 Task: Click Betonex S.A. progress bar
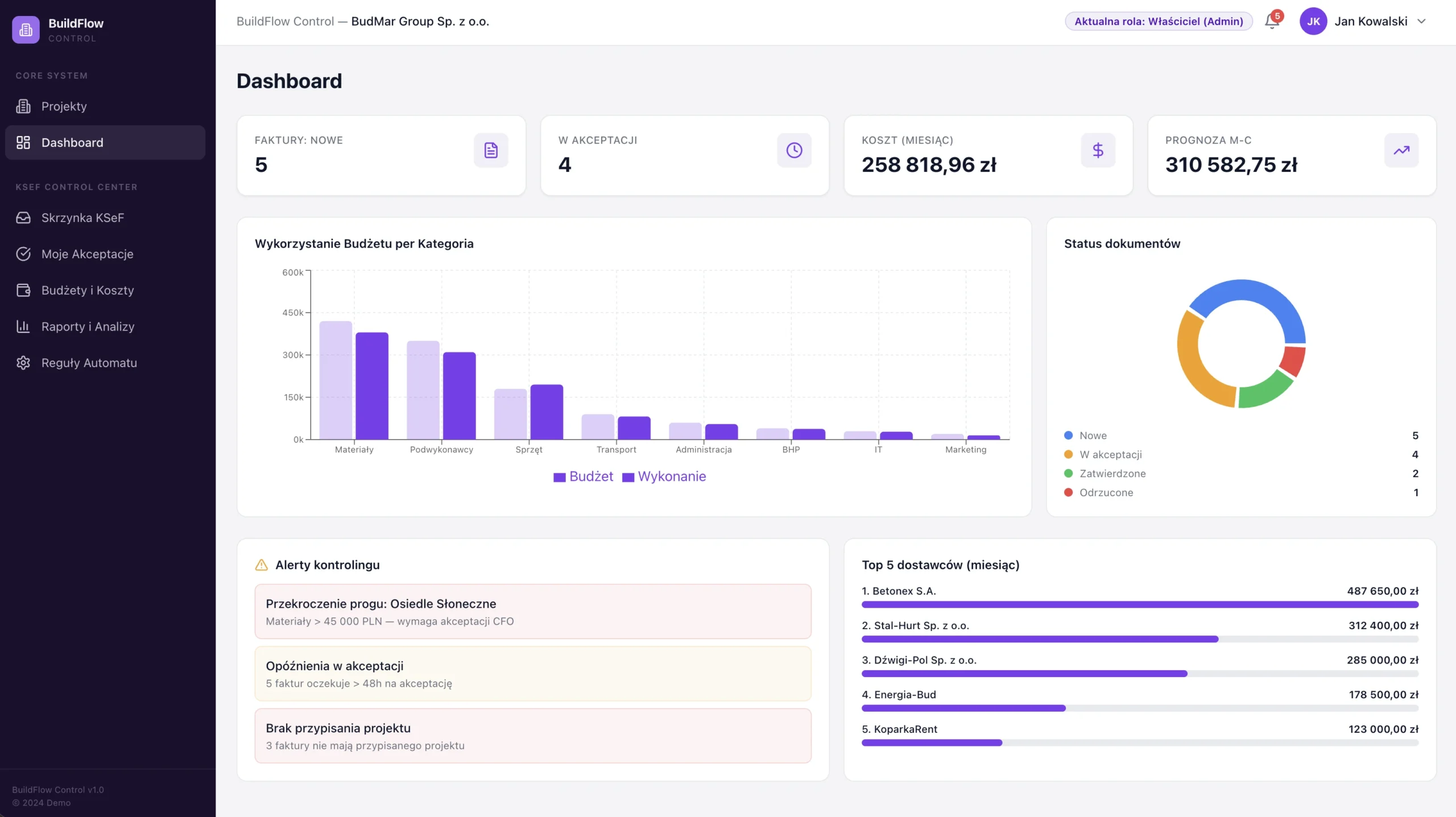pos(1140,605)
